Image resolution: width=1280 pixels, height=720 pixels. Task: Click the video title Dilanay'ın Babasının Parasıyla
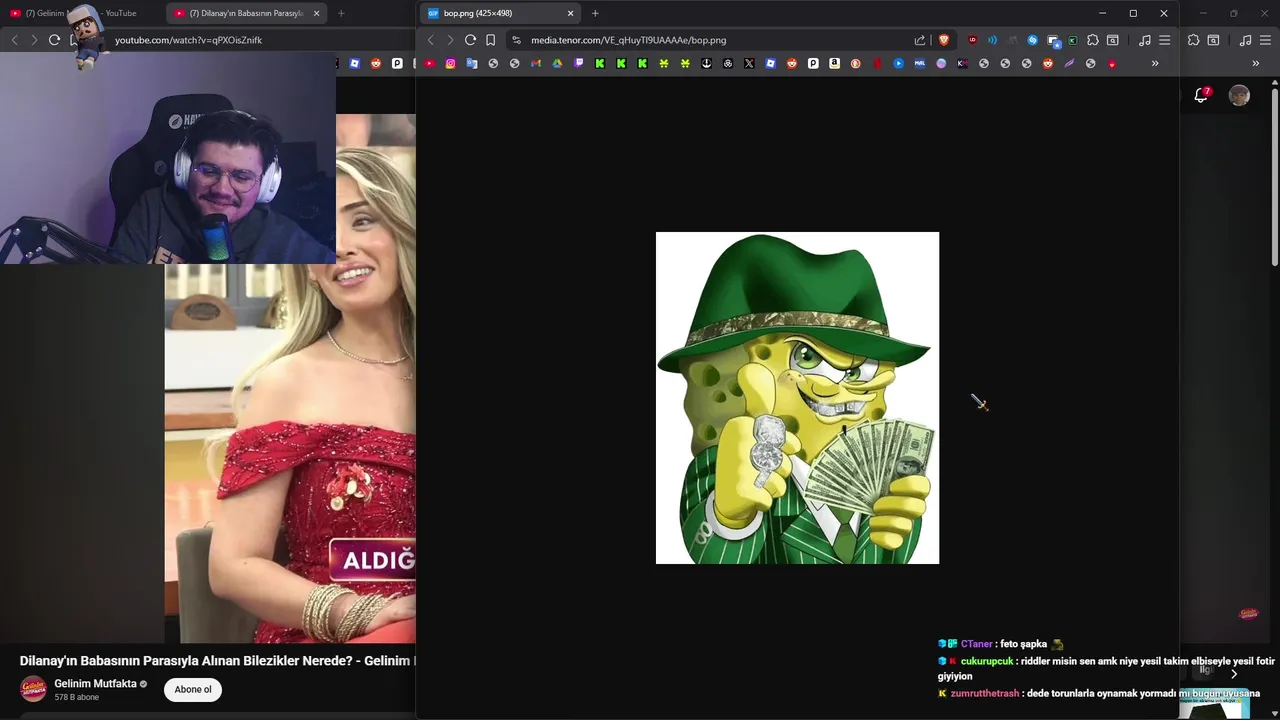[x=217, y=661]
